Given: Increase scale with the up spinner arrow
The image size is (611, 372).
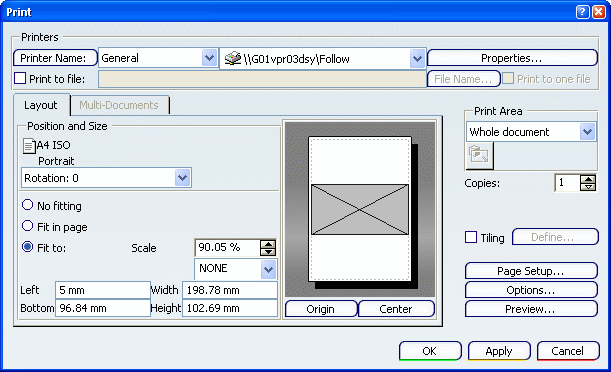Looking at the screenshot, I should (268, 244).
